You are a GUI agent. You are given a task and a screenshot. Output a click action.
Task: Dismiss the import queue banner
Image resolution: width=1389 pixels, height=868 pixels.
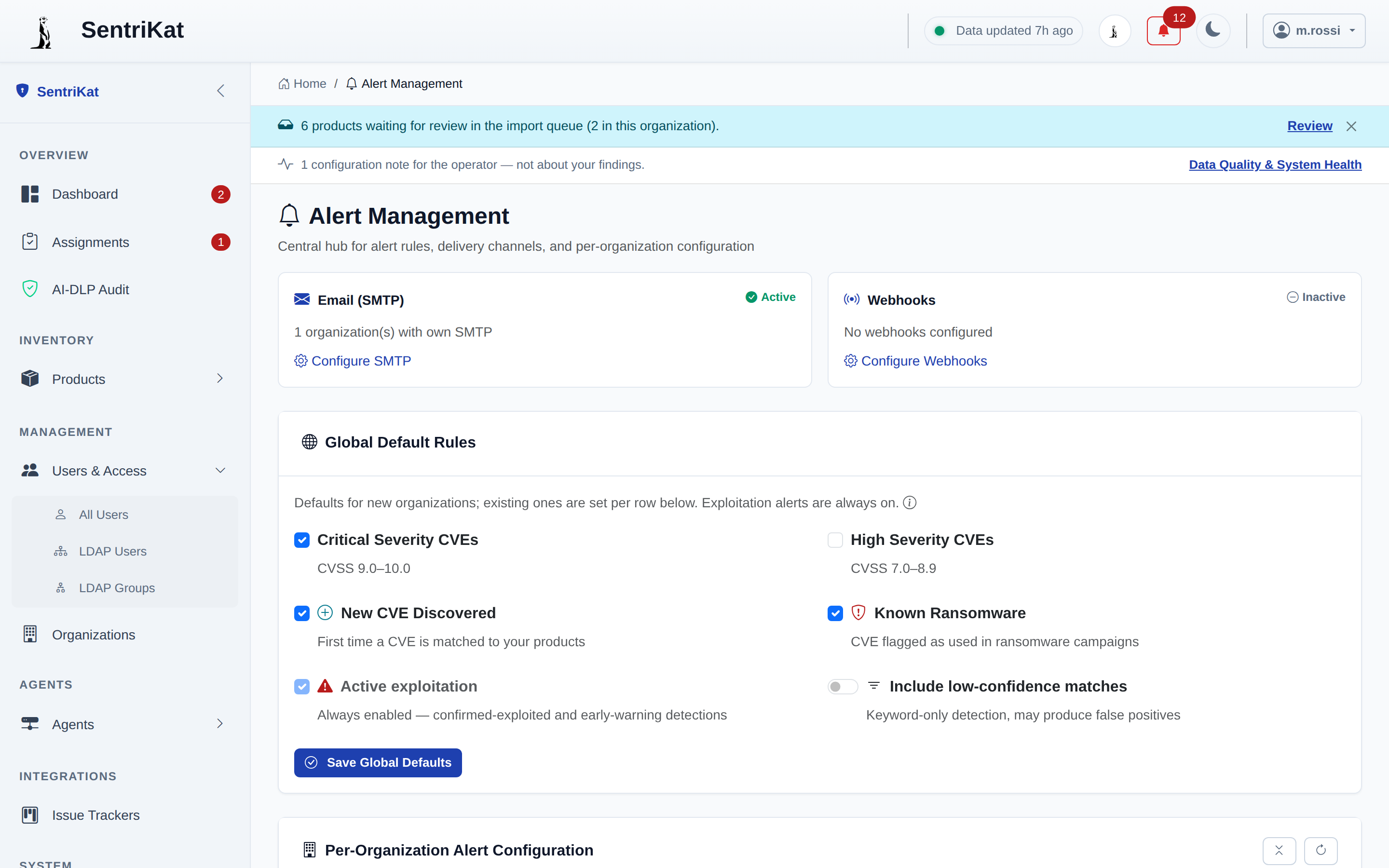(1351, 126)
